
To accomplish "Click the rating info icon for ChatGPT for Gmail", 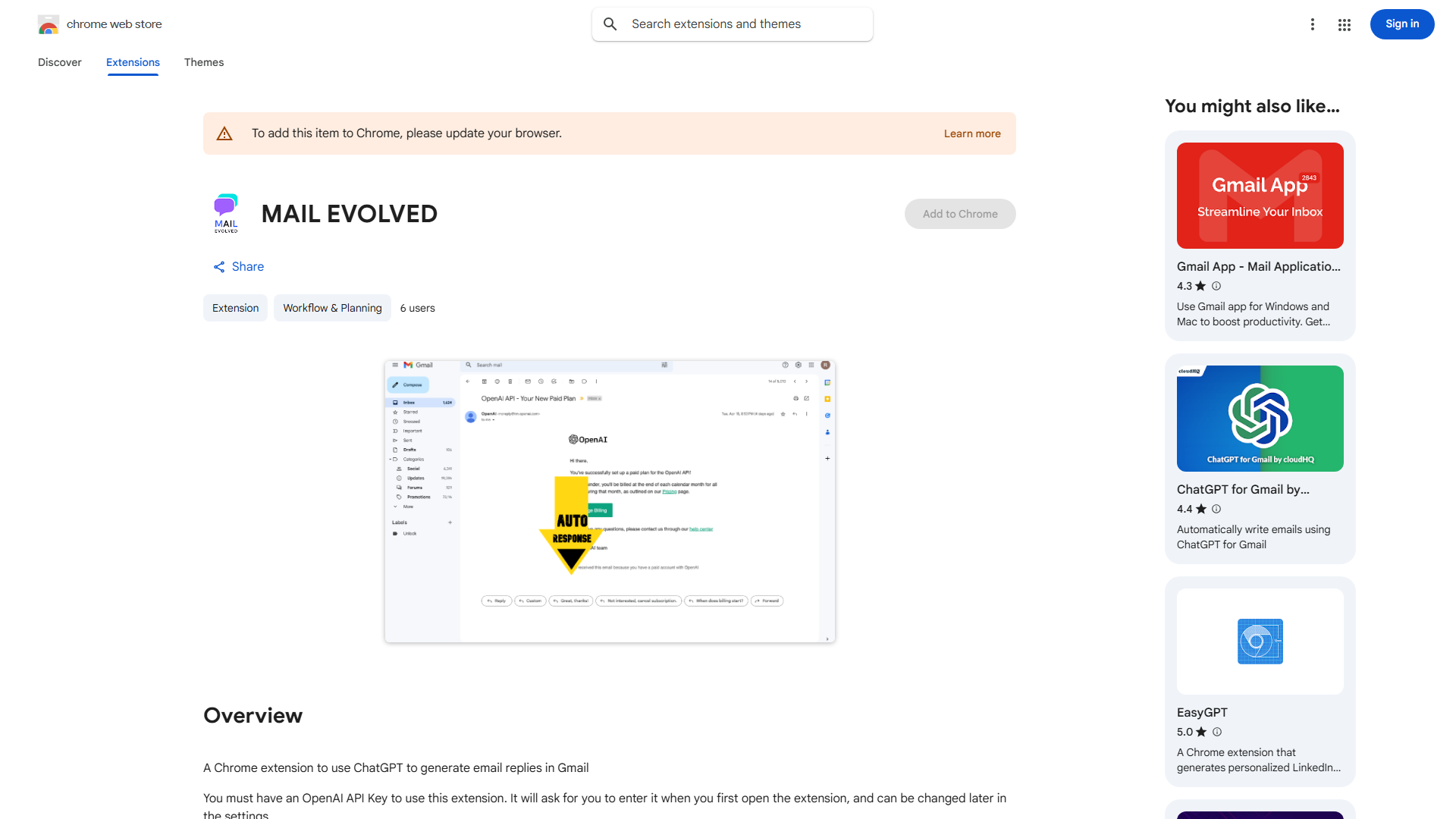I will tap(1216, 509).
